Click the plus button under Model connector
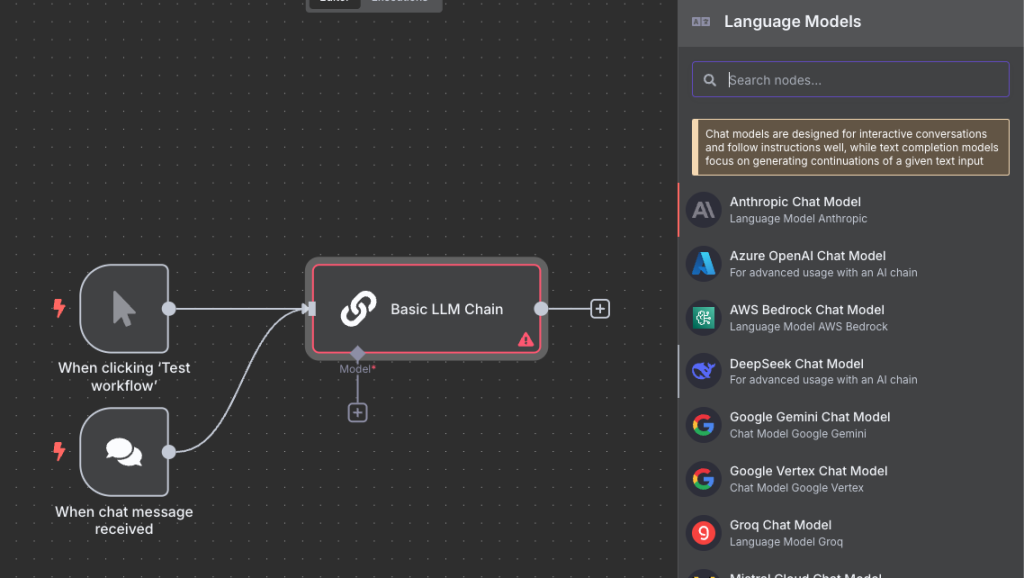The image size is (1024, 578). tap(358, 412)
